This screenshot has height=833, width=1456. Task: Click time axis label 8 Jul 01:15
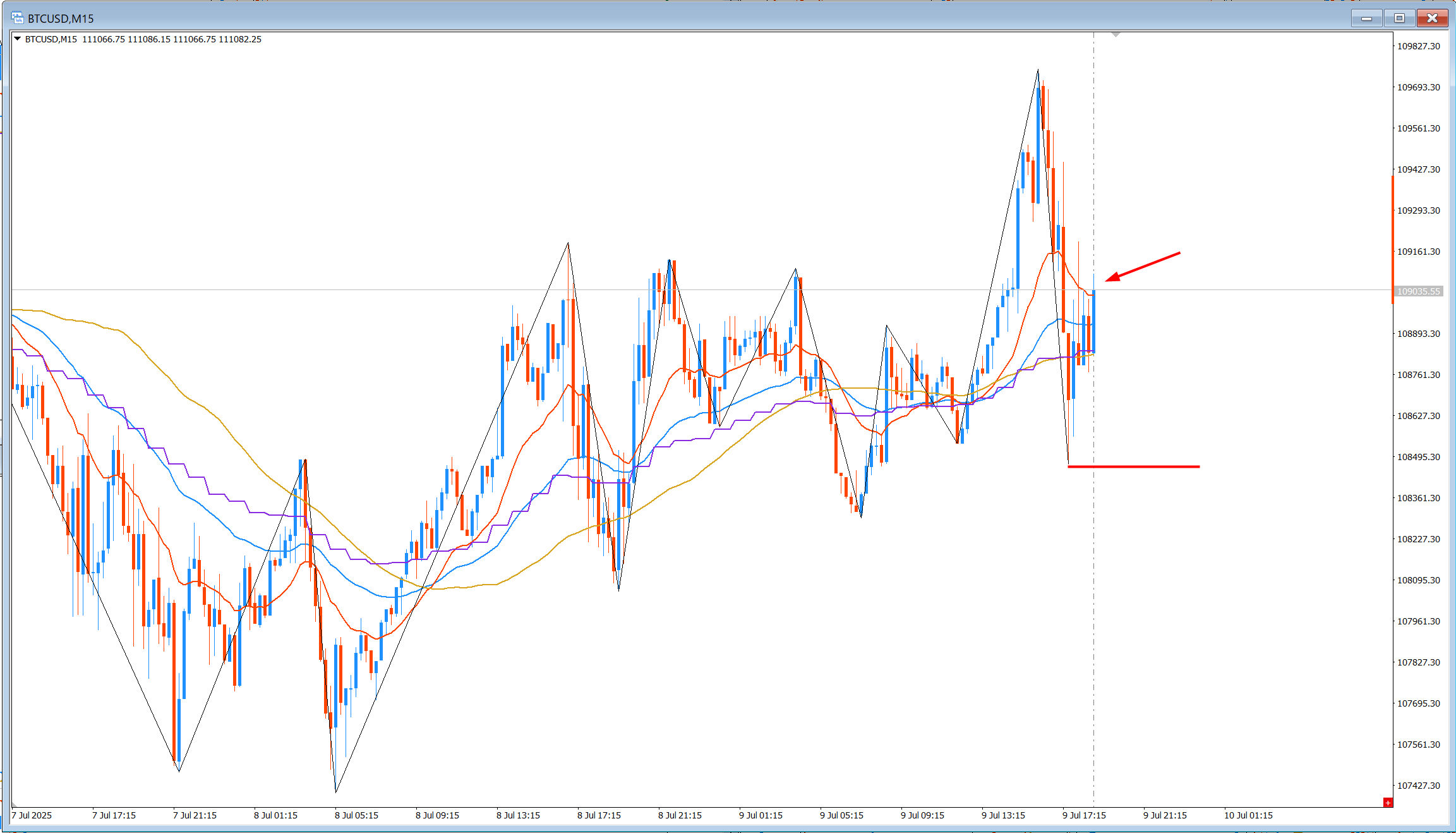275,815
